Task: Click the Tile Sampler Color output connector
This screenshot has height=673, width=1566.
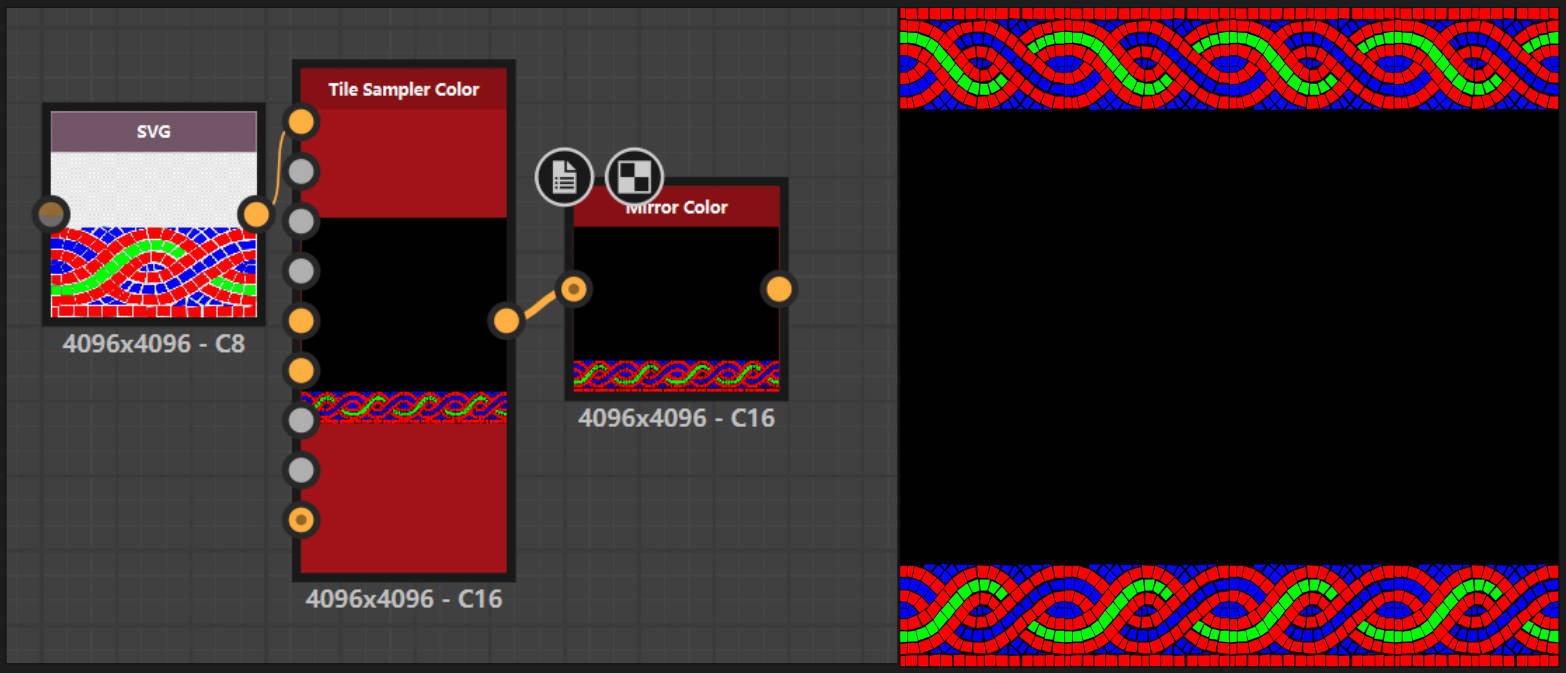Action: pos(507,321)
